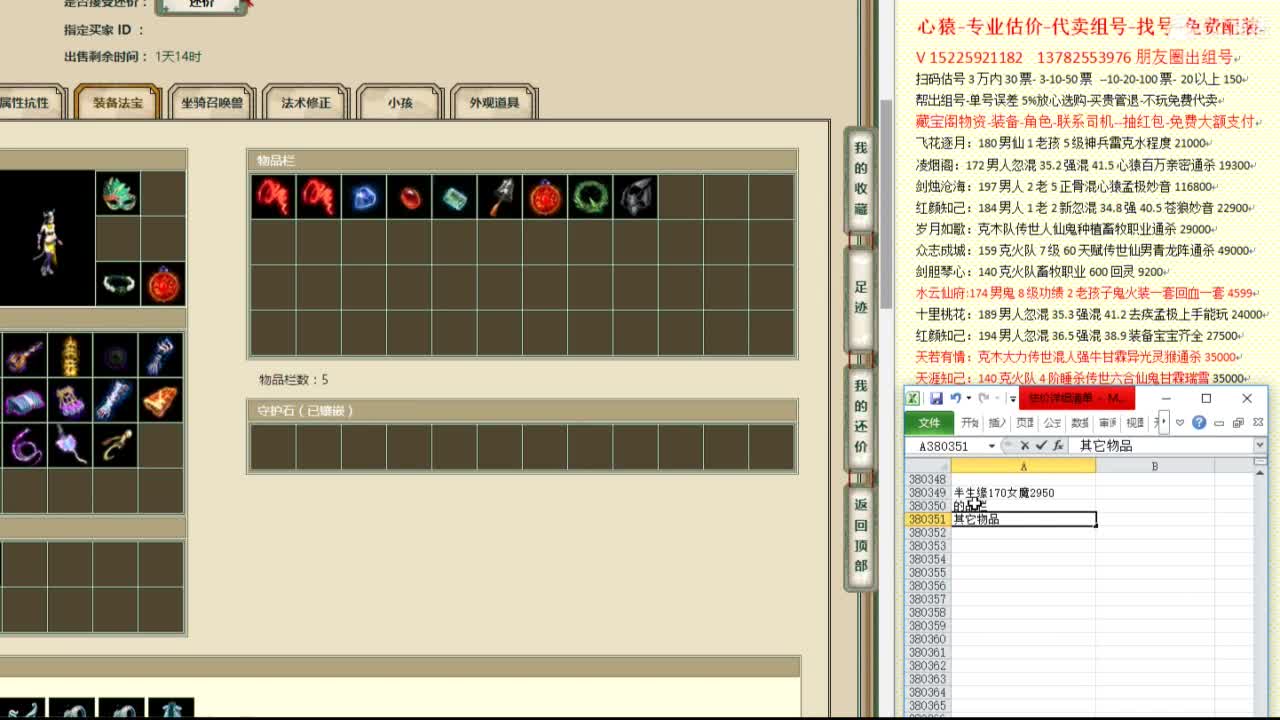Open the 法术修正 tab
Screen dimensions: 1280x720
[306, 103]
